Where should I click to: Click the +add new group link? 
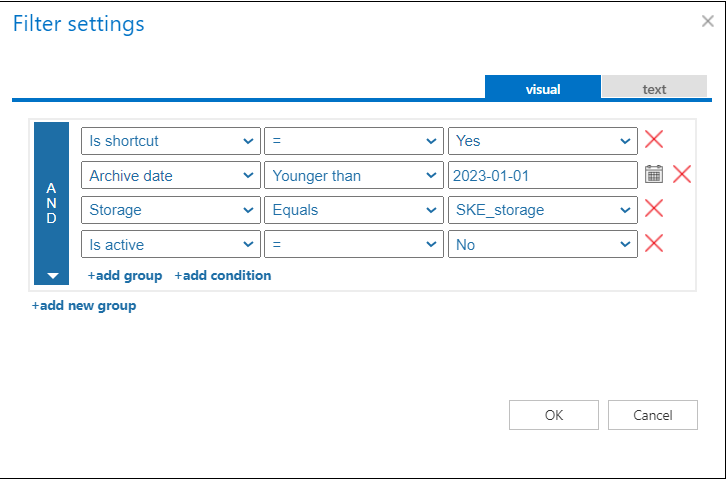coord(84,305)
